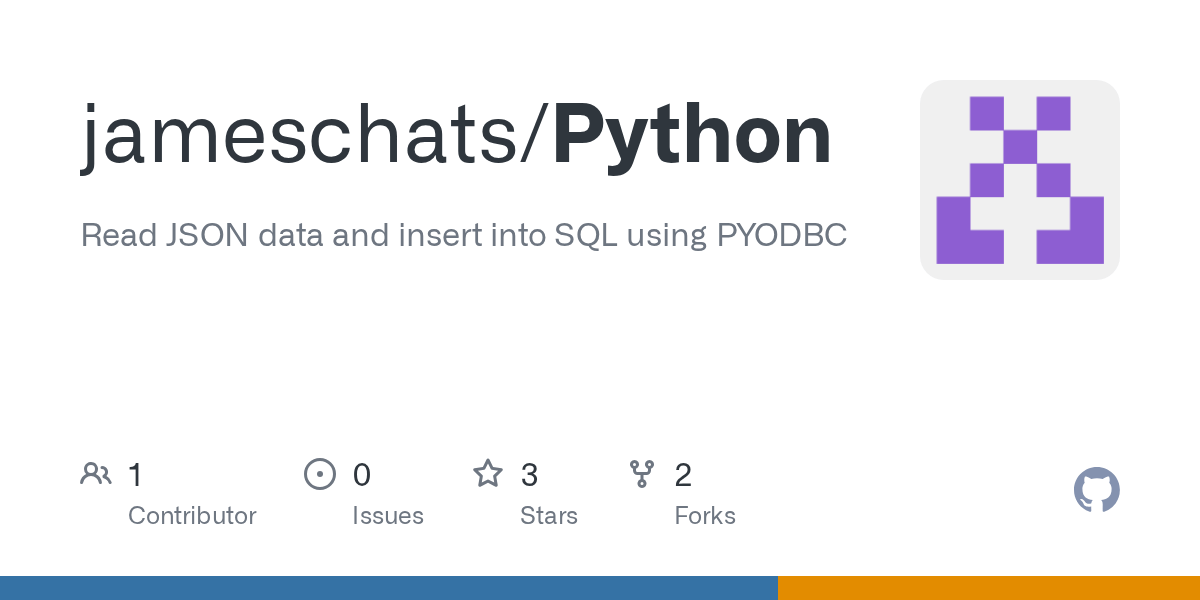Click the contributor count "1"
Viewport: 1200px width, 600px height.
tap(135, 475)
